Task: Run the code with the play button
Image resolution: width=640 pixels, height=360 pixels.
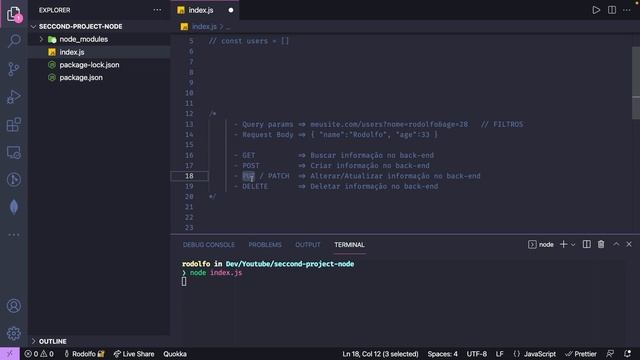Action: coord(596,10)
